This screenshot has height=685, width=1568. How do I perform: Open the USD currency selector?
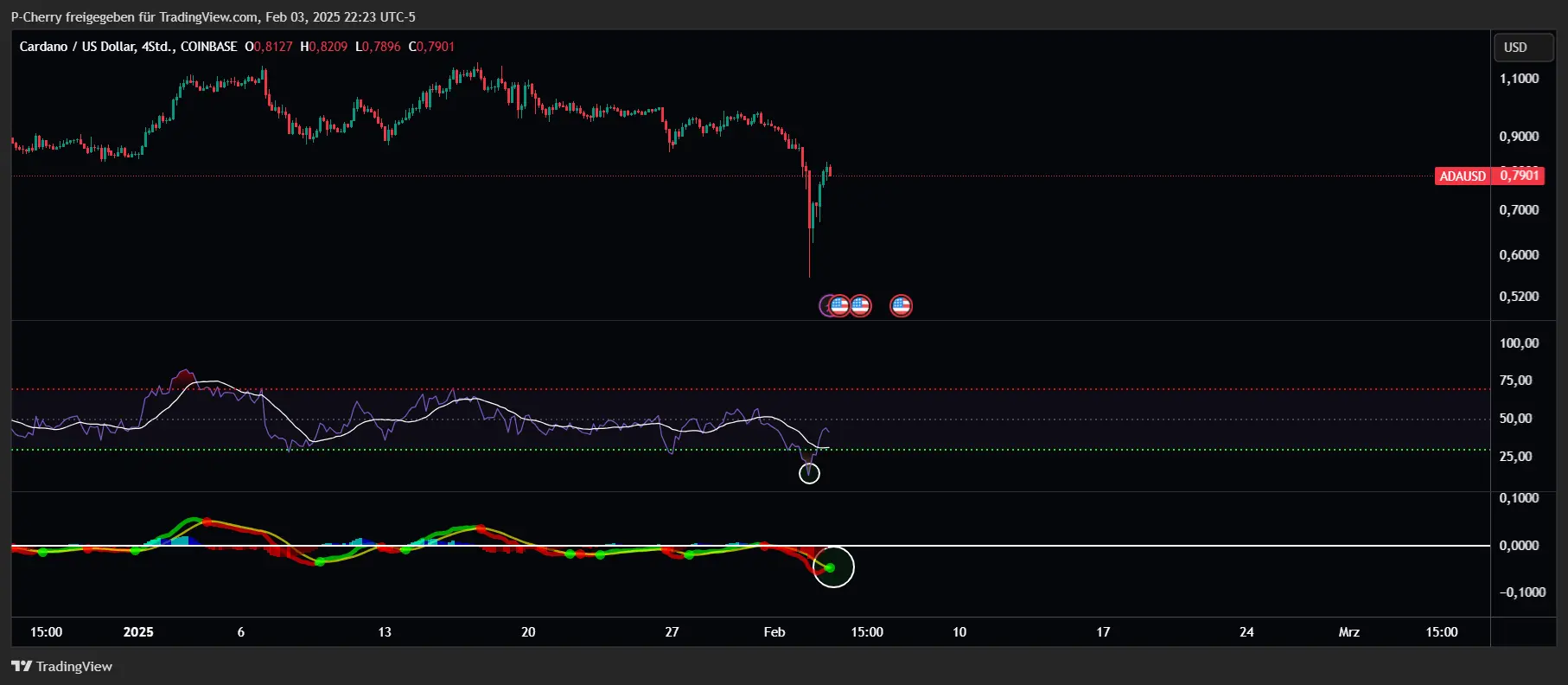(x=1524, y=48)
